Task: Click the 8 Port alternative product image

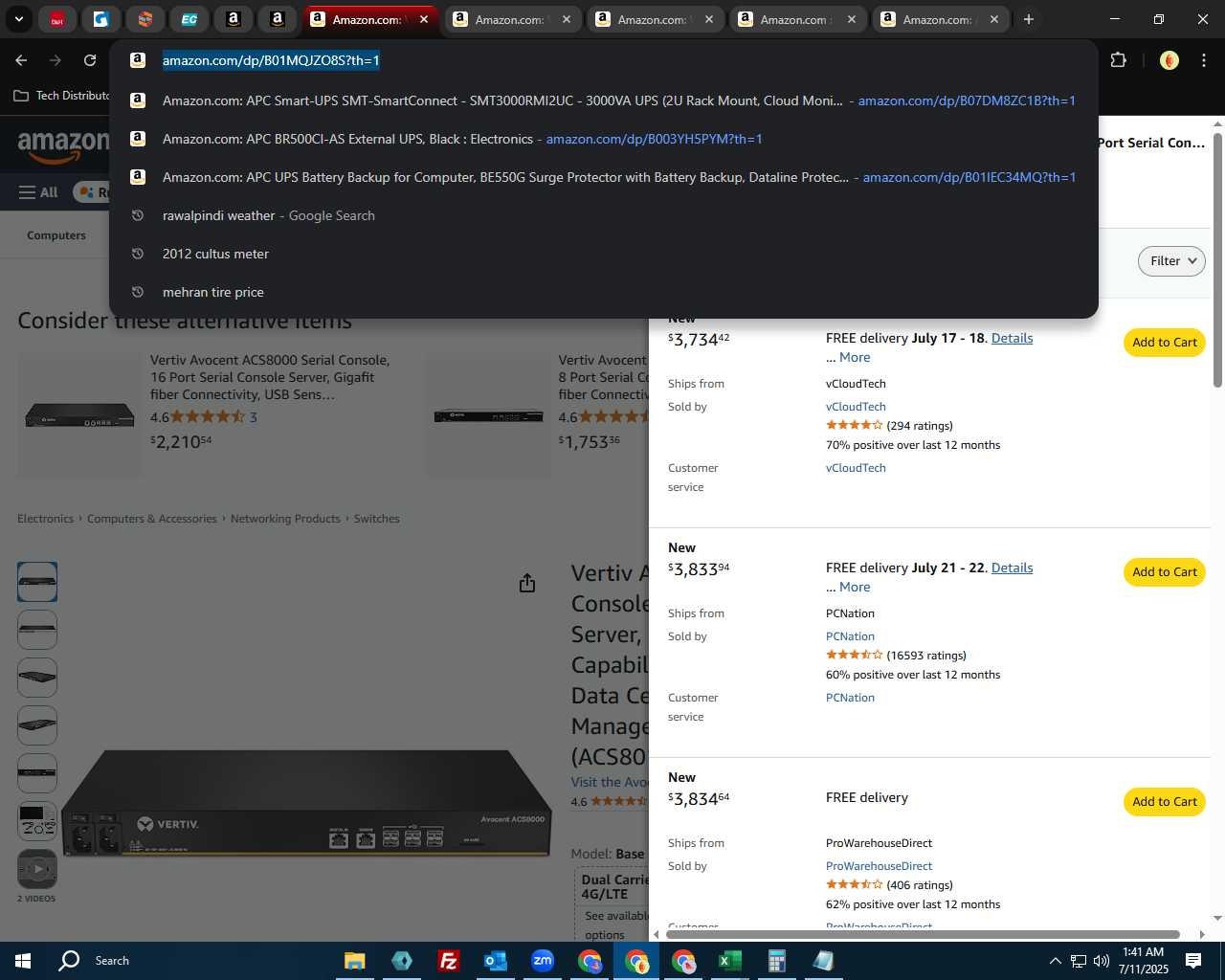Action: (488, 416)
